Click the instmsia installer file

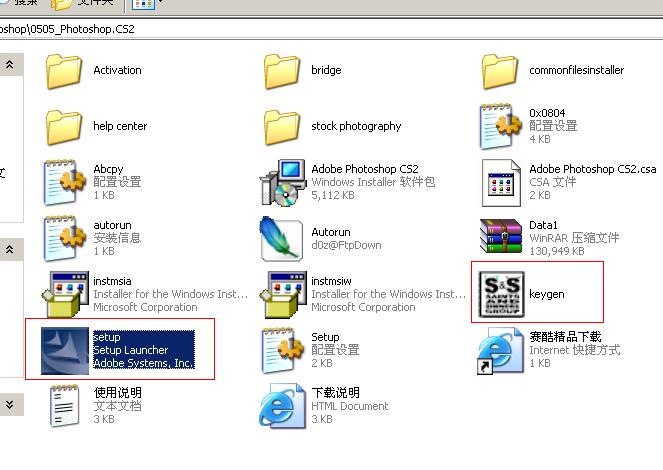point(65,293)
